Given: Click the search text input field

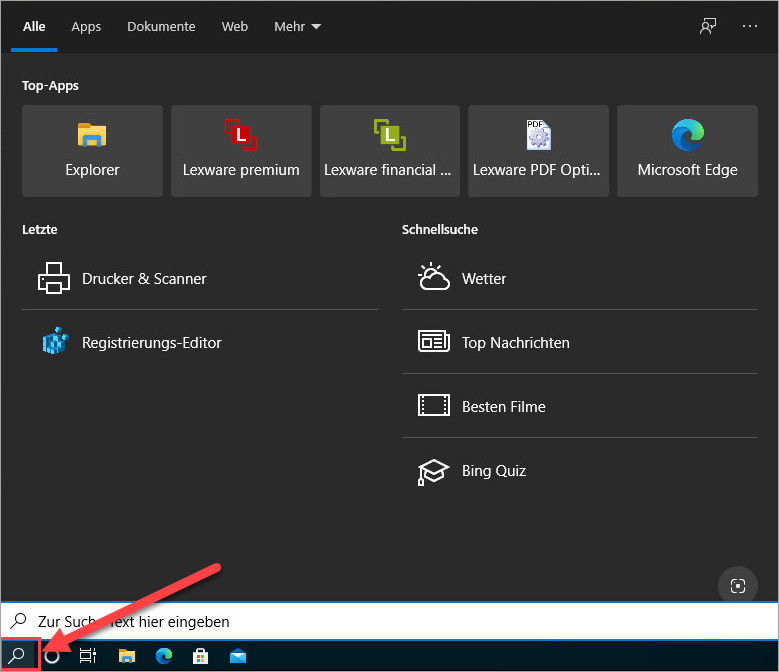Looking at the screenshot, I should 390,621.
